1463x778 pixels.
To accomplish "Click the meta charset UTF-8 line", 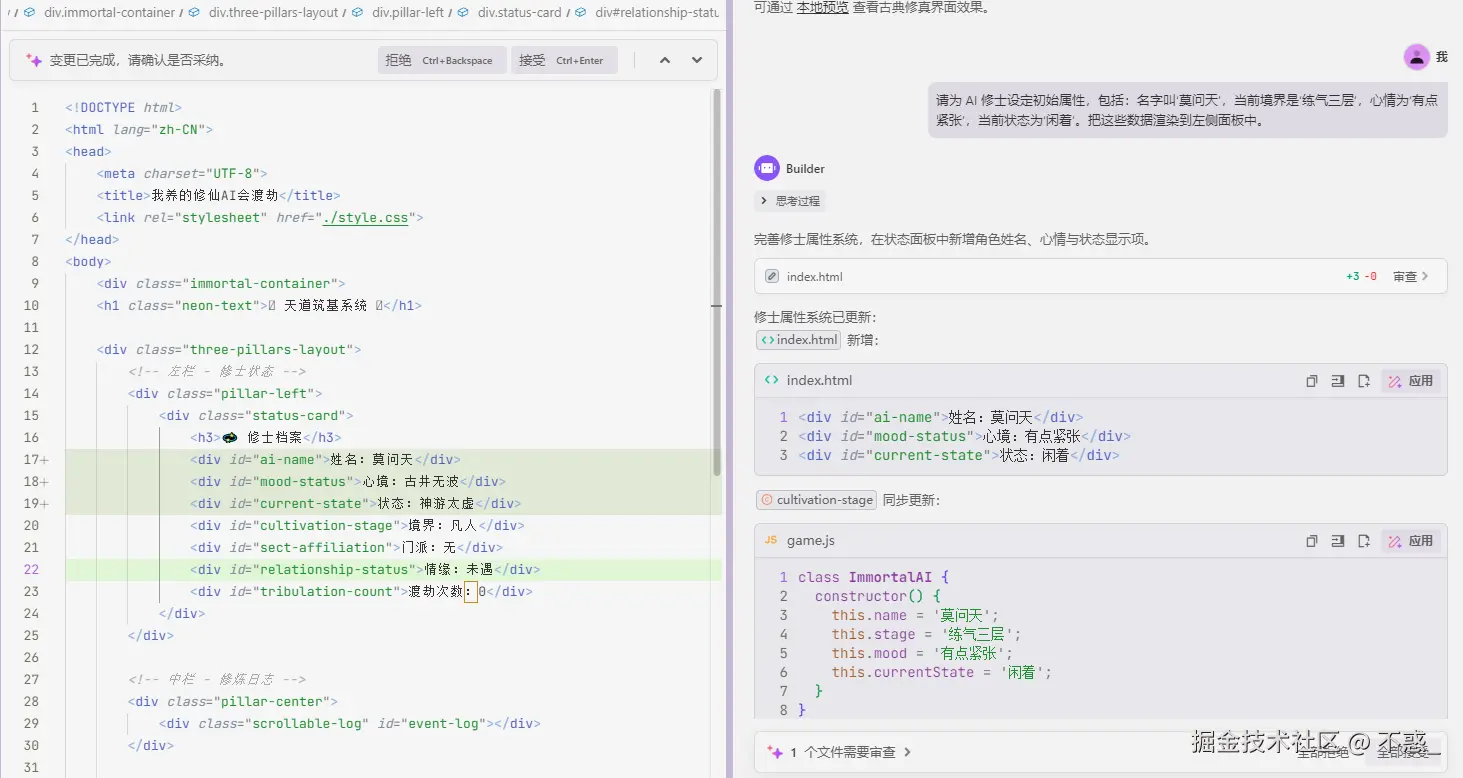I will [182, 173].
